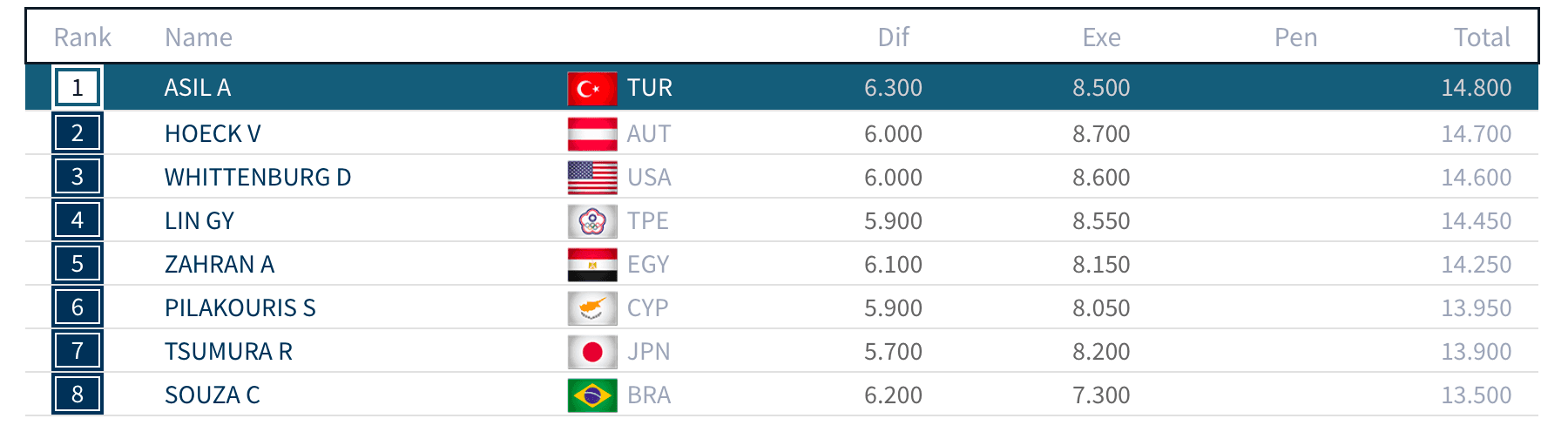
Task: Click the Exe column header
Action: [x=1101, y=37]
